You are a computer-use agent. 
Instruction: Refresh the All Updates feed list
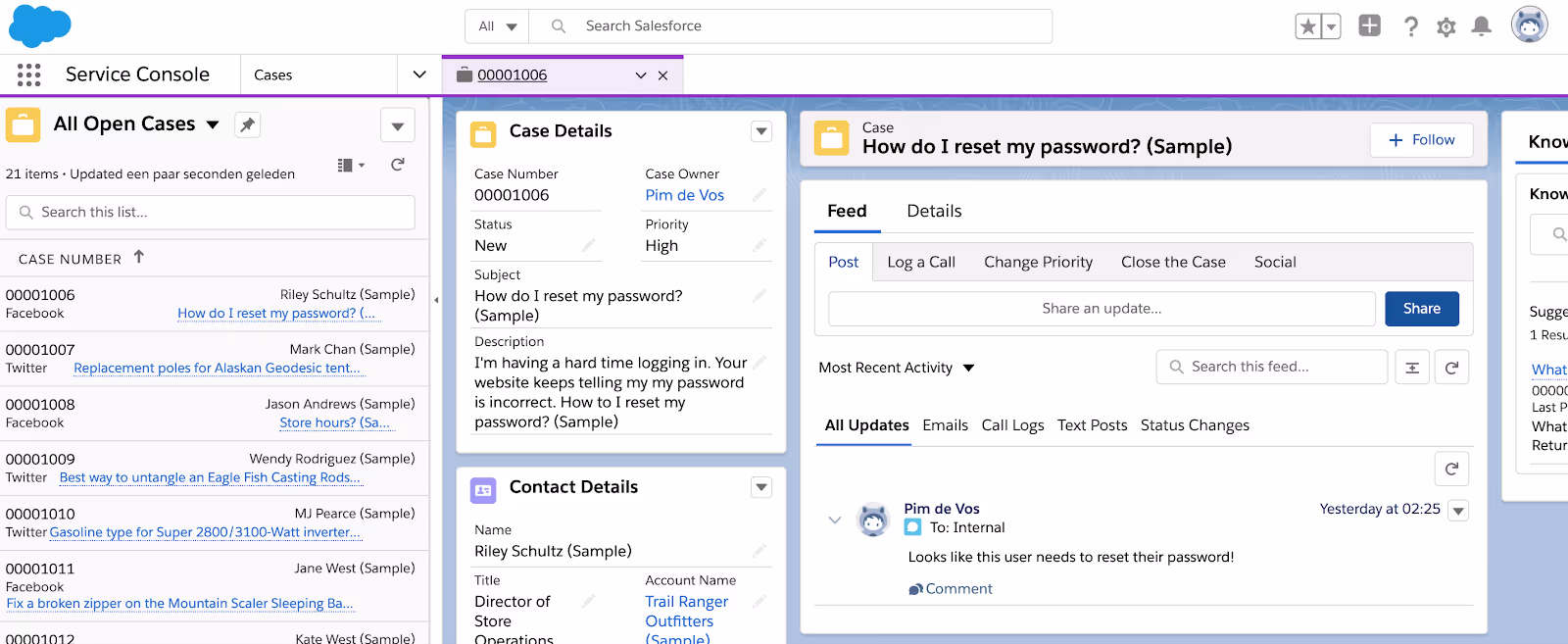(x=1451, y=469)
